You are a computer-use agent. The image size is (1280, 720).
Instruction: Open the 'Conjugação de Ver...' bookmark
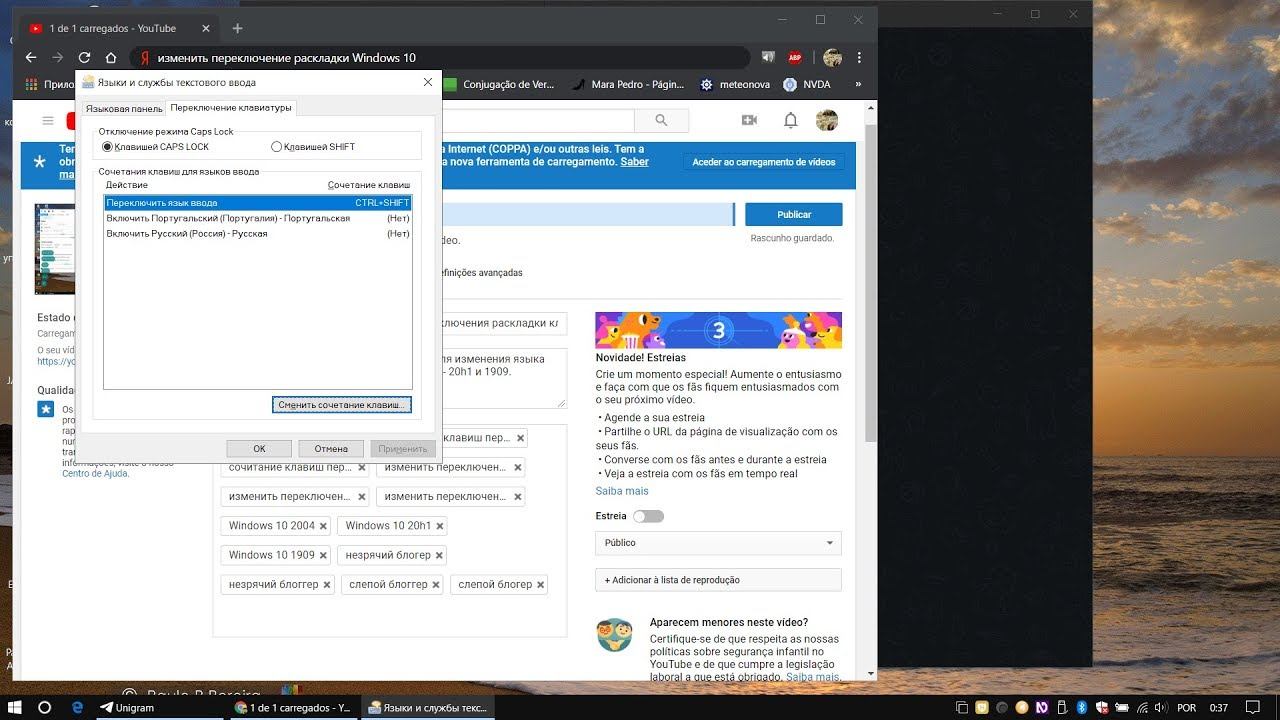pyautogui.click(x=498, y=85)
